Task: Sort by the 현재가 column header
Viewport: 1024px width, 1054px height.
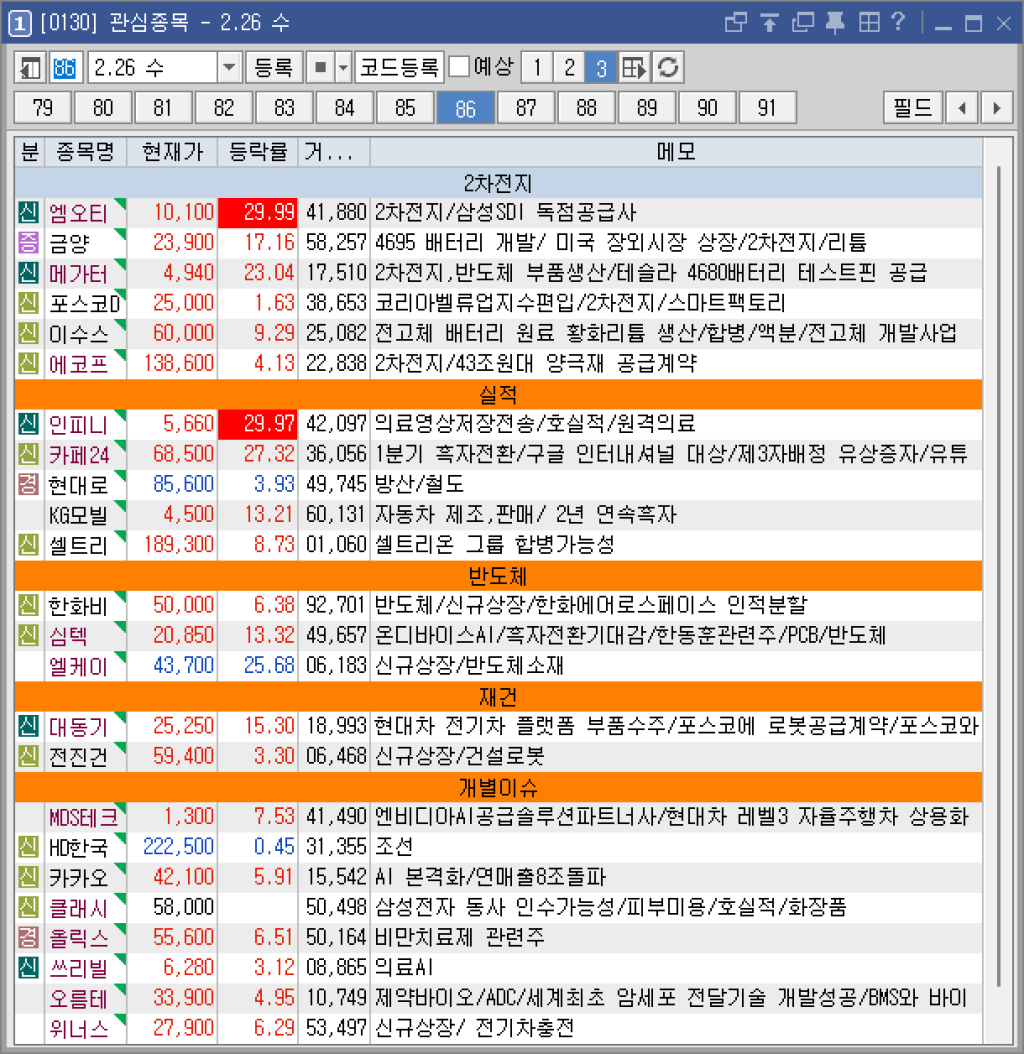Action: (172, 152)
